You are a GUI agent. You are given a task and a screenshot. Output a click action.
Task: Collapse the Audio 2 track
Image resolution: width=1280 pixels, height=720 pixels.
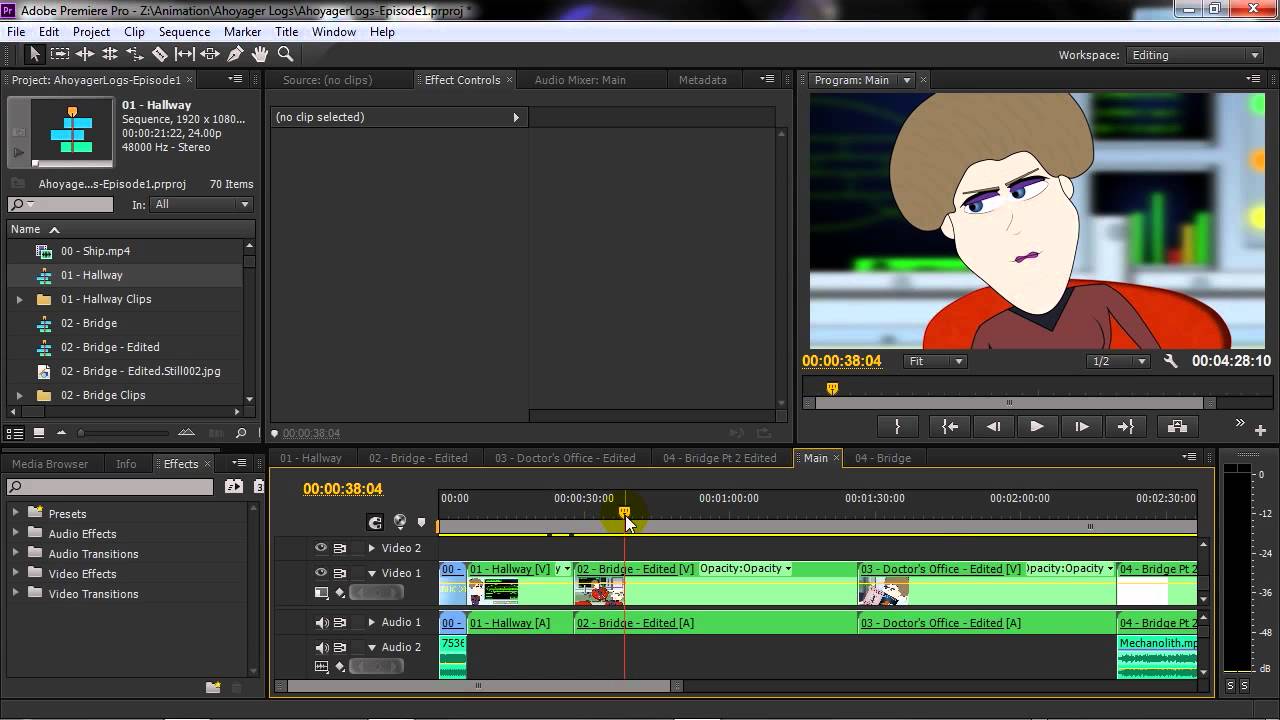coord(372,647)
